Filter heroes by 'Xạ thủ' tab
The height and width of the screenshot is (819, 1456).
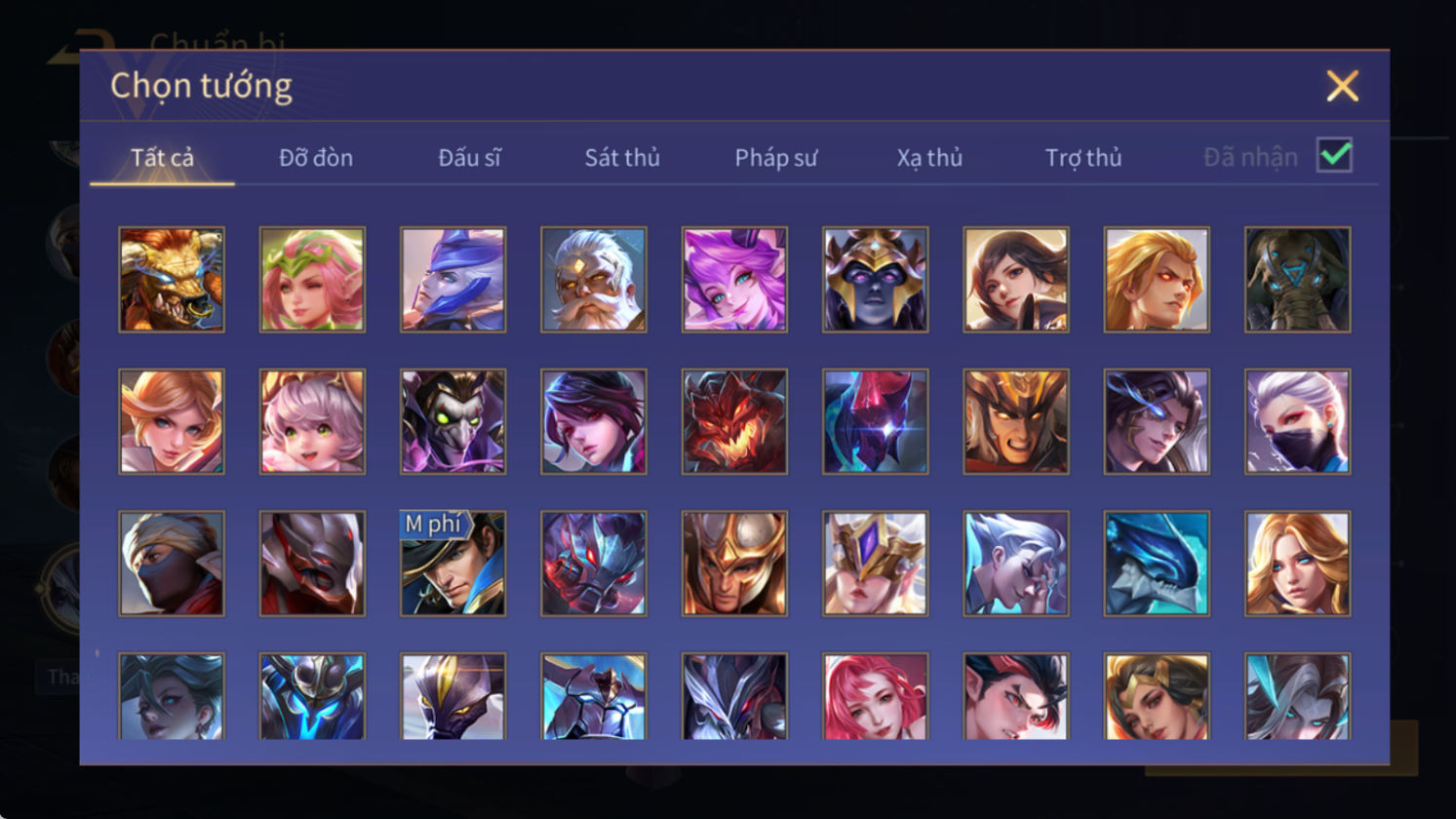(x=929, y=157)
